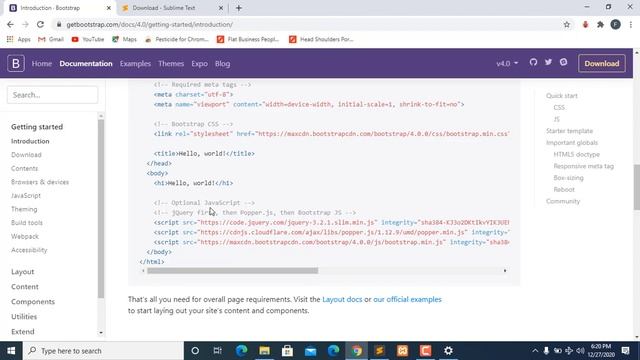Expand the Layout section
Viewport: 640px width, 360px height.
pyautogui.click(x=22, y=272)
